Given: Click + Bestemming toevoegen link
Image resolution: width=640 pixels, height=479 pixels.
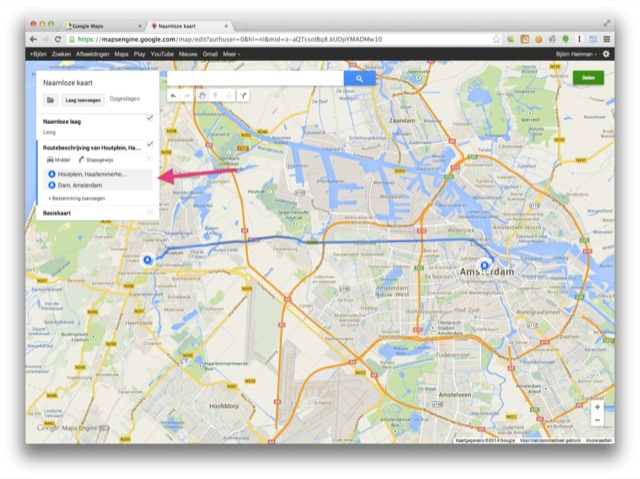Looking at the screenshot, I should (x=77, y=198).
